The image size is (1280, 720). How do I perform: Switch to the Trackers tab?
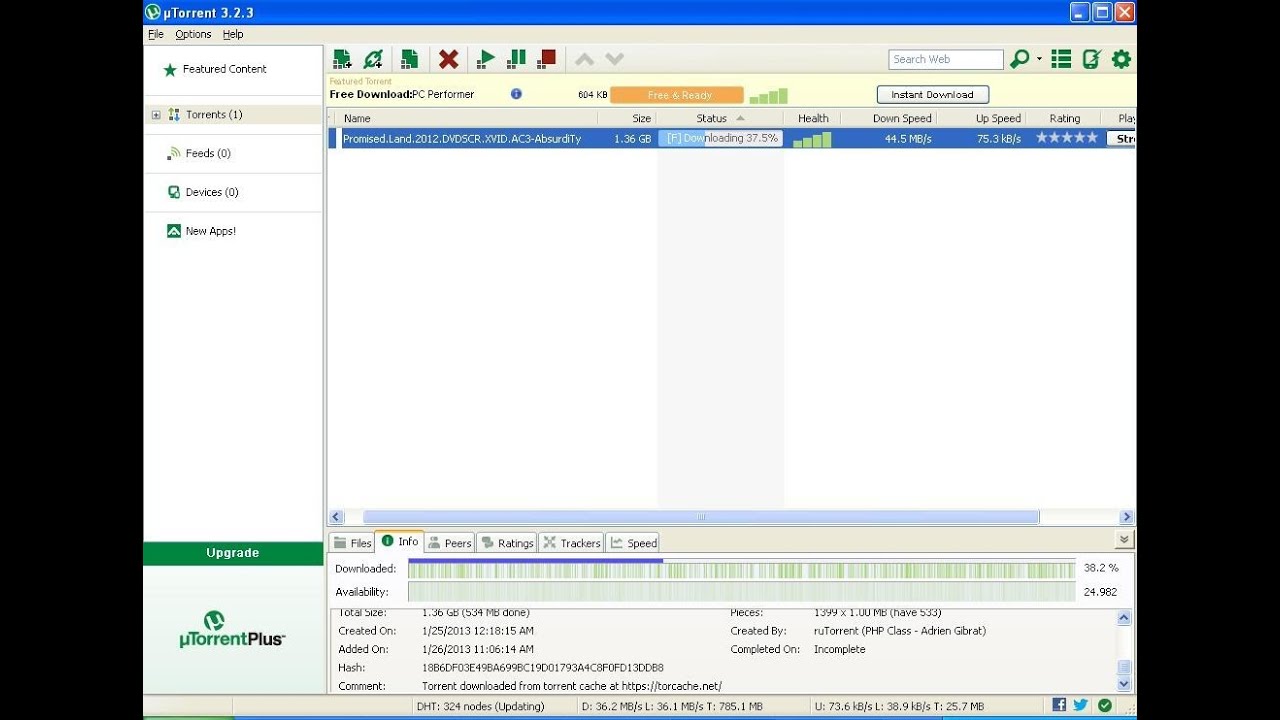(572, 543)
